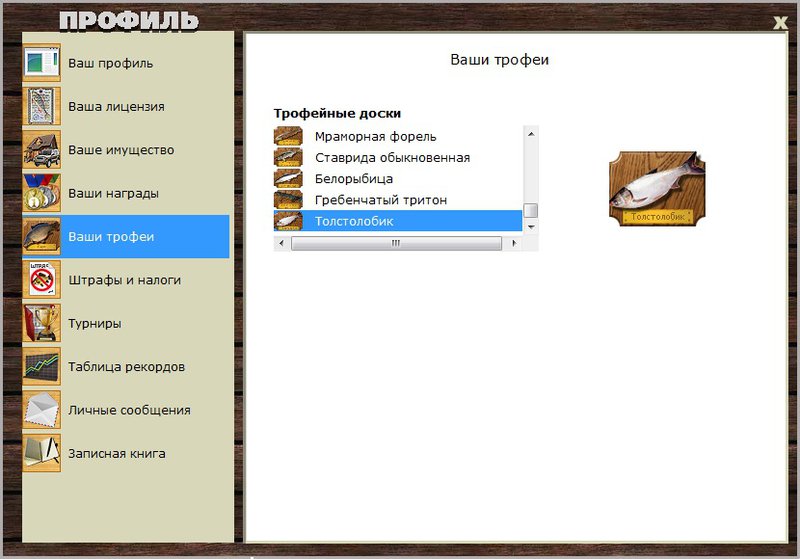Close the Профиль window with X
Image resolution: width=800 pixels, height=559 pixels.
[780, 22]
